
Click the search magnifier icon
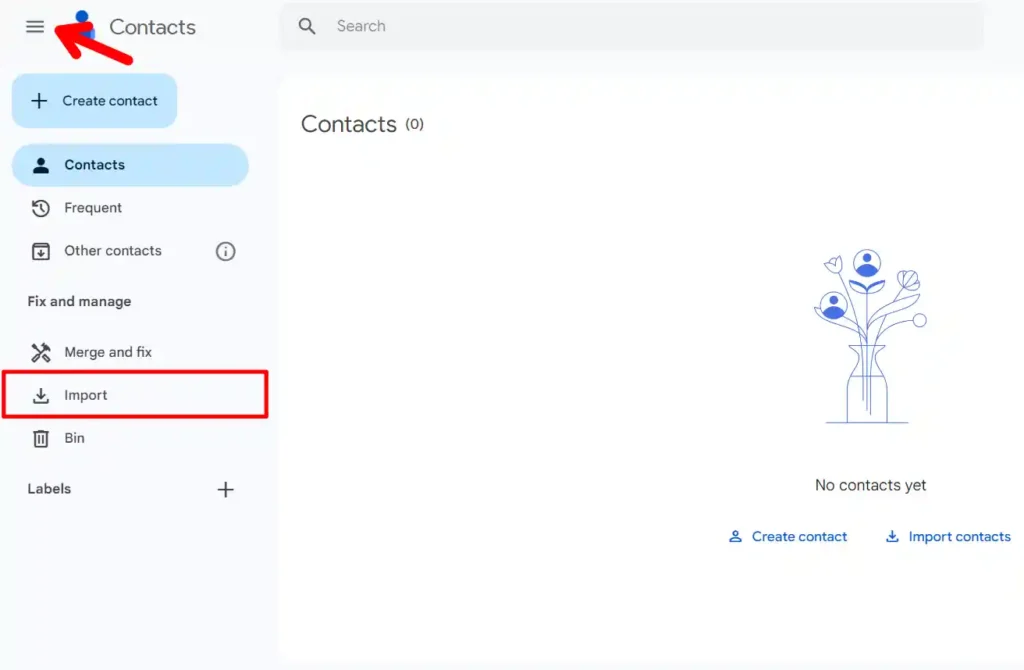pos(306,25)
